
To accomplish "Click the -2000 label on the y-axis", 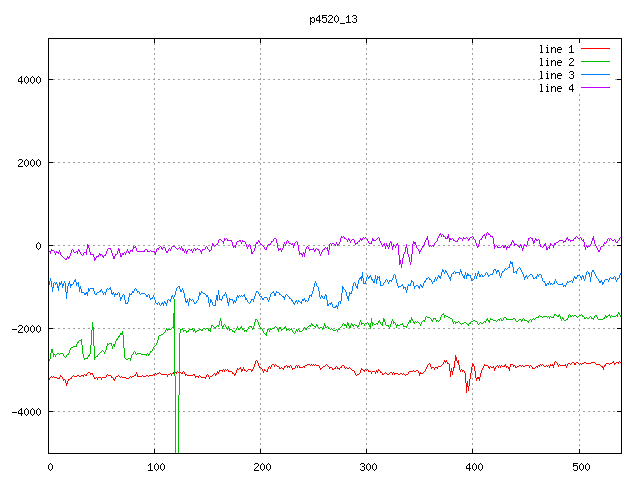I will [x=24, y=329].
